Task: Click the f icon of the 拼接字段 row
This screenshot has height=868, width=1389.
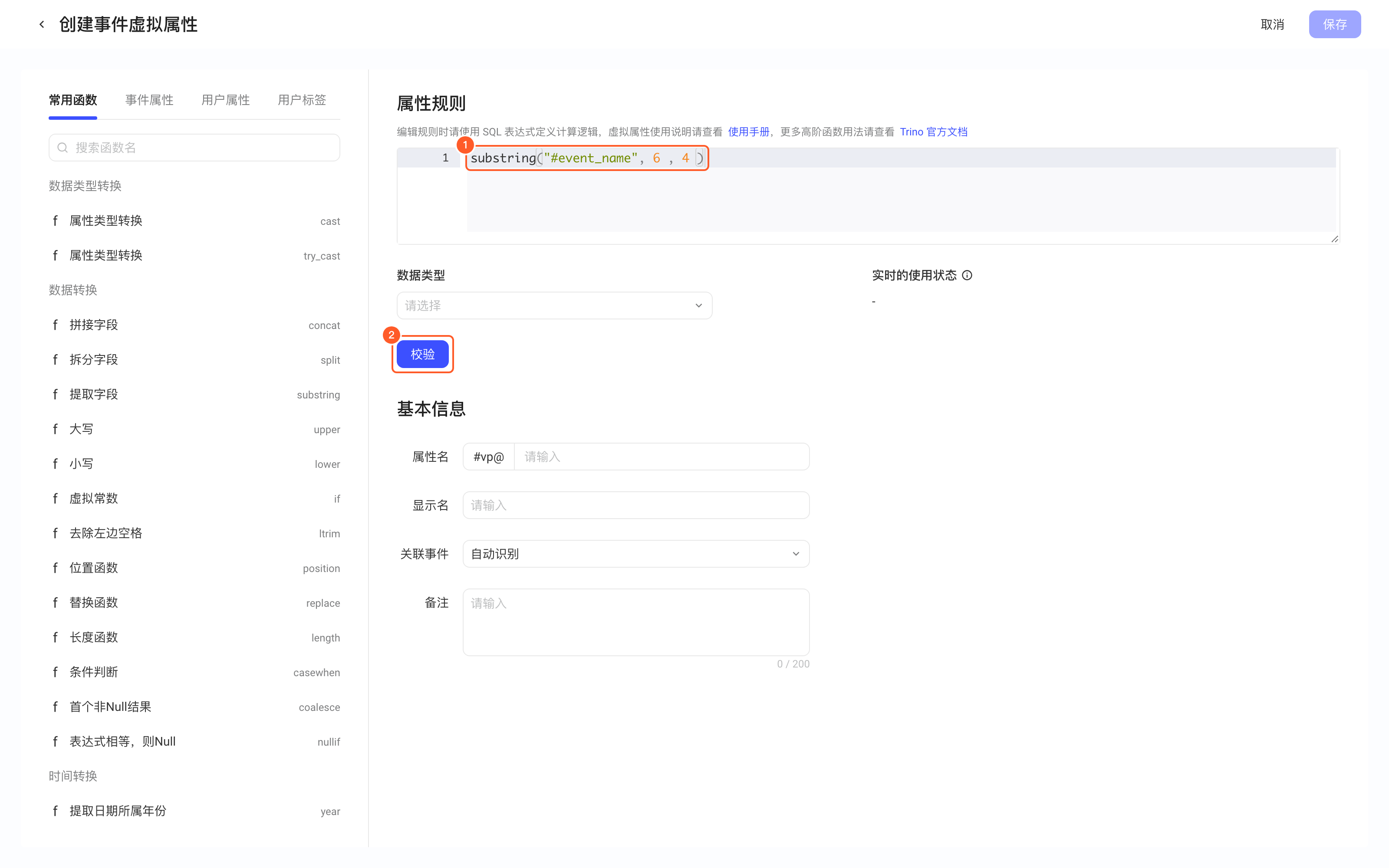Action: pyautogui.click(x=55, y=325)
